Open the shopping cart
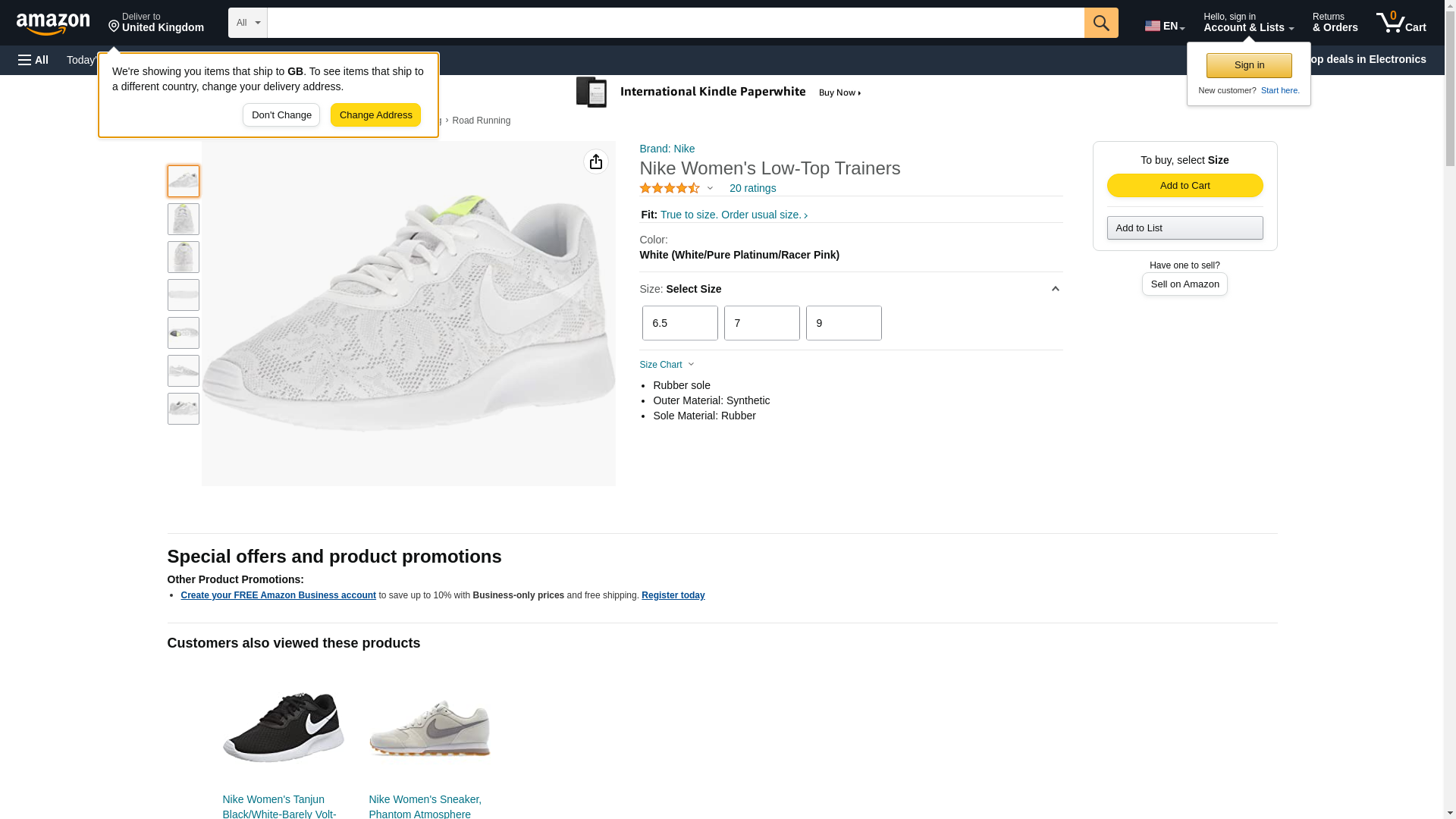 coord(1401,23)
